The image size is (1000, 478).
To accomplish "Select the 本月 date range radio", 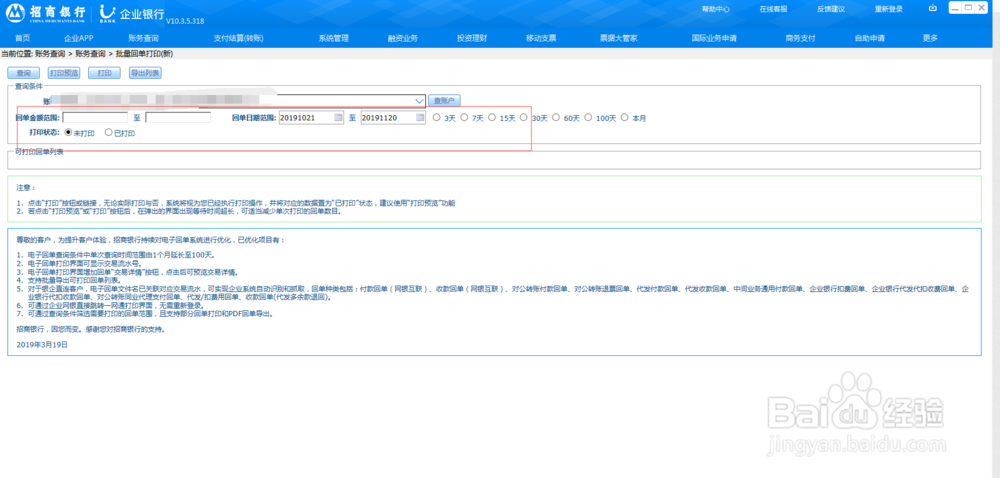I will 624,117.
